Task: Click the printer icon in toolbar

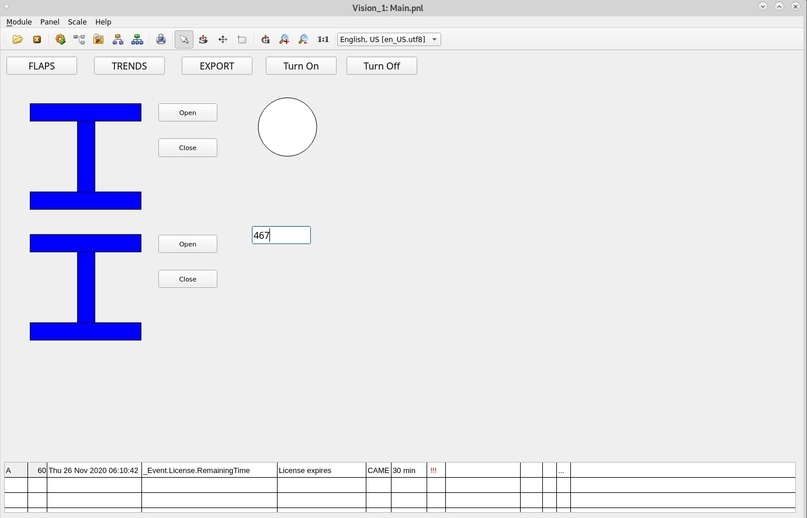Action: [161, 39]
